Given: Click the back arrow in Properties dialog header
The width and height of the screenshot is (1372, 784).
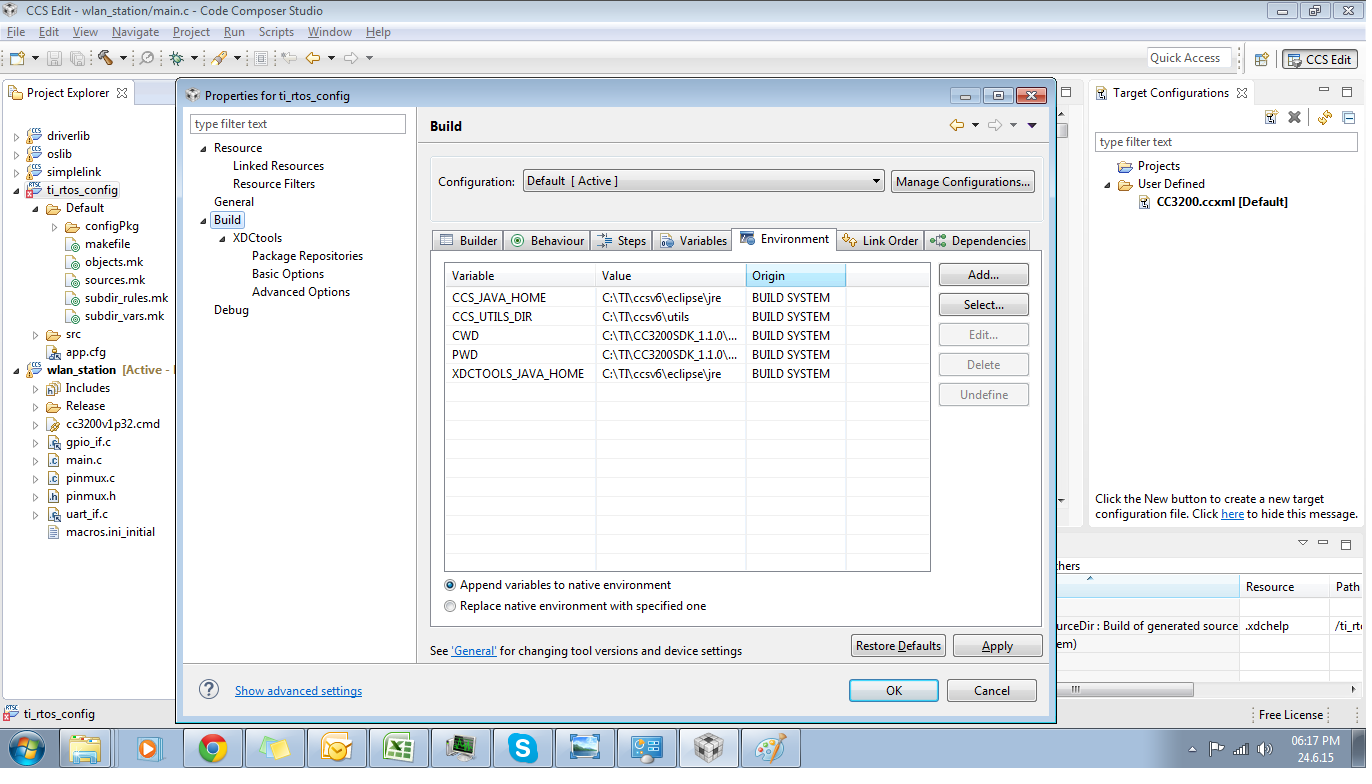Looking at the screenshot, I should click(x=957, y=125).
